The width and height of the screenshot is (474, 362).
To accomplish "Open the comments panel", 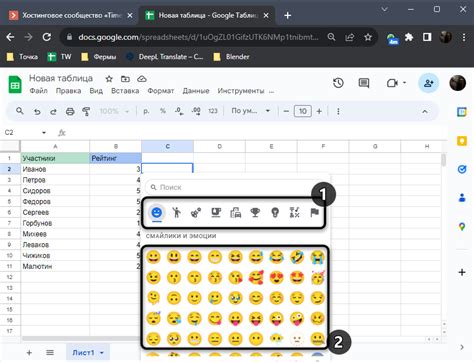I will click(x=364, y=83).
